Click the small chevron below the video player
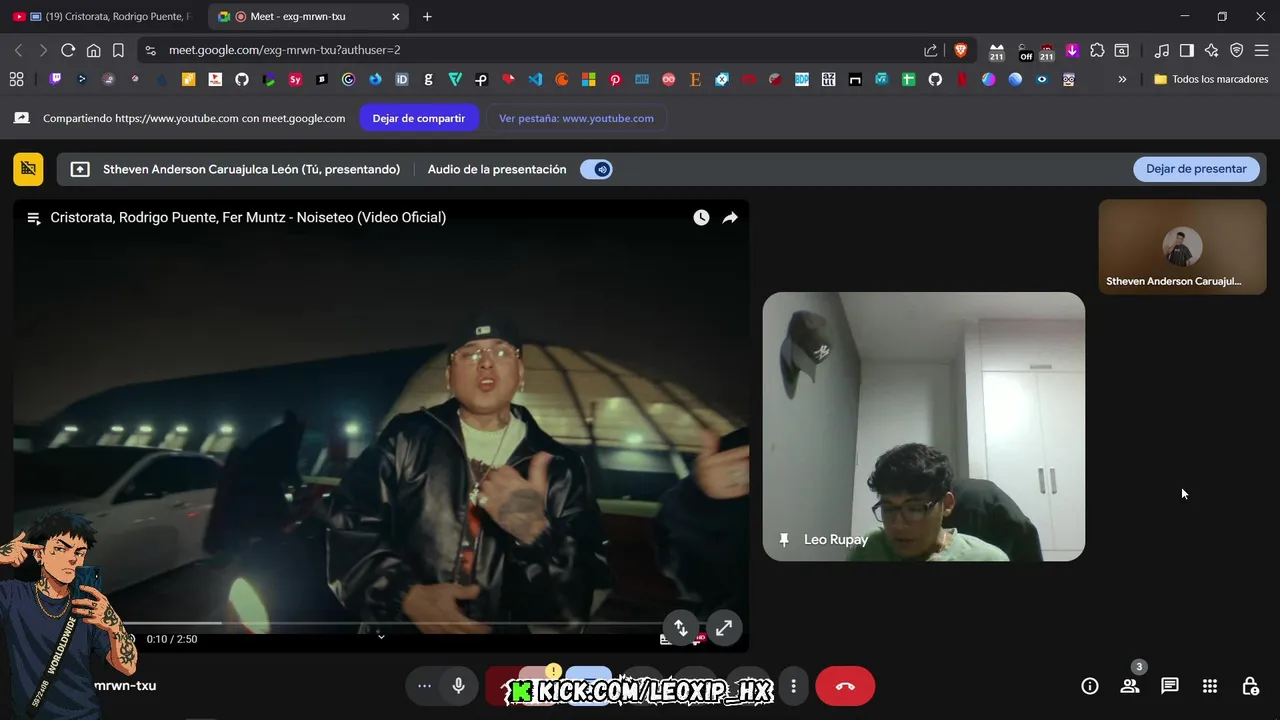Viewport: 1280px width, 720px height. [381, 637]
